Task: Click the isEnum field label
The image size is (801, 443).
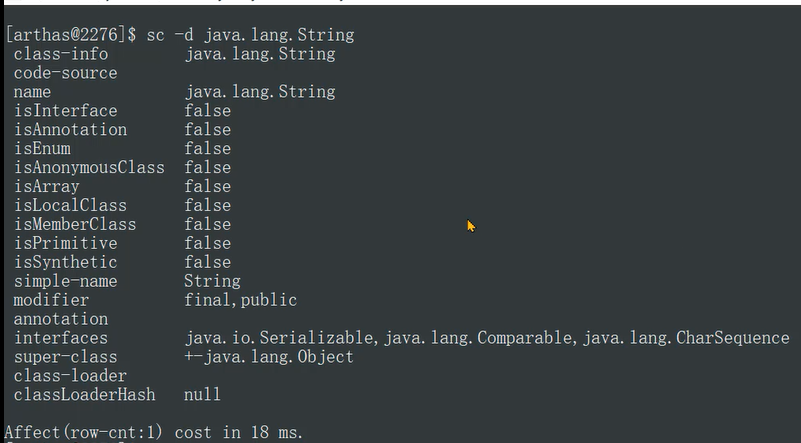Action: (42, 149)
